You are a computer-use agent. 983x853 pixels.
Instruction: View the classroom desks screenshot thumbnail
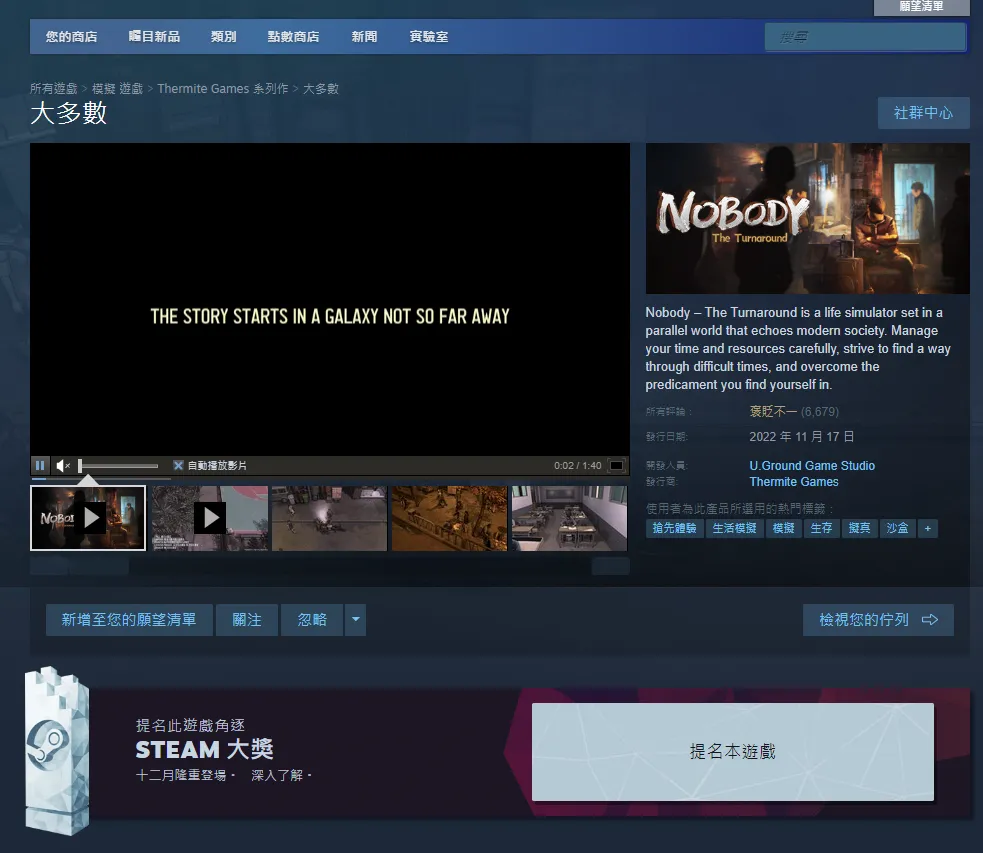569,518
